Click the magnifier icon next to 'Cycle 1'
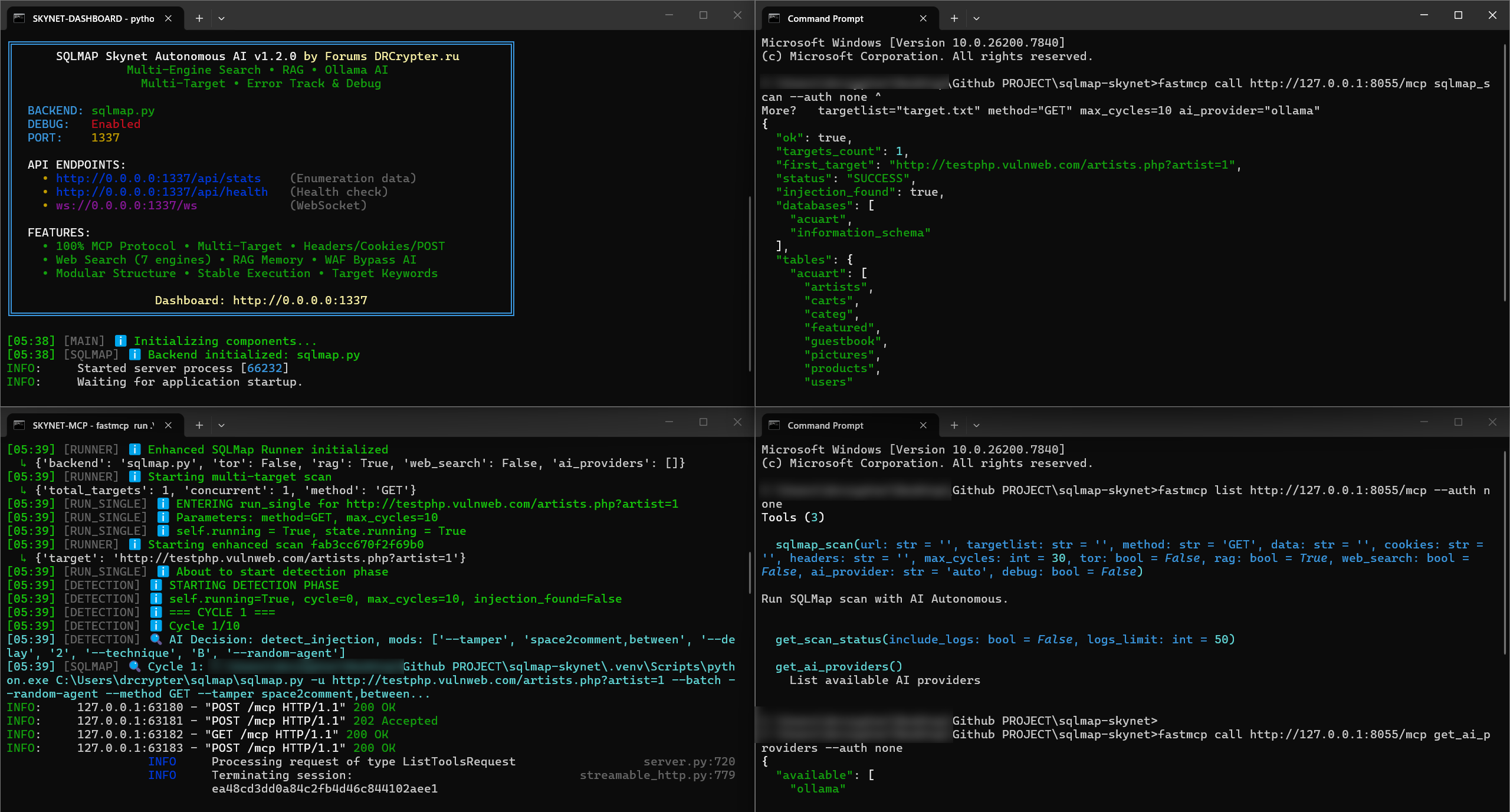This screenshot has height=812, width=1510. click(x=134, y=666)
